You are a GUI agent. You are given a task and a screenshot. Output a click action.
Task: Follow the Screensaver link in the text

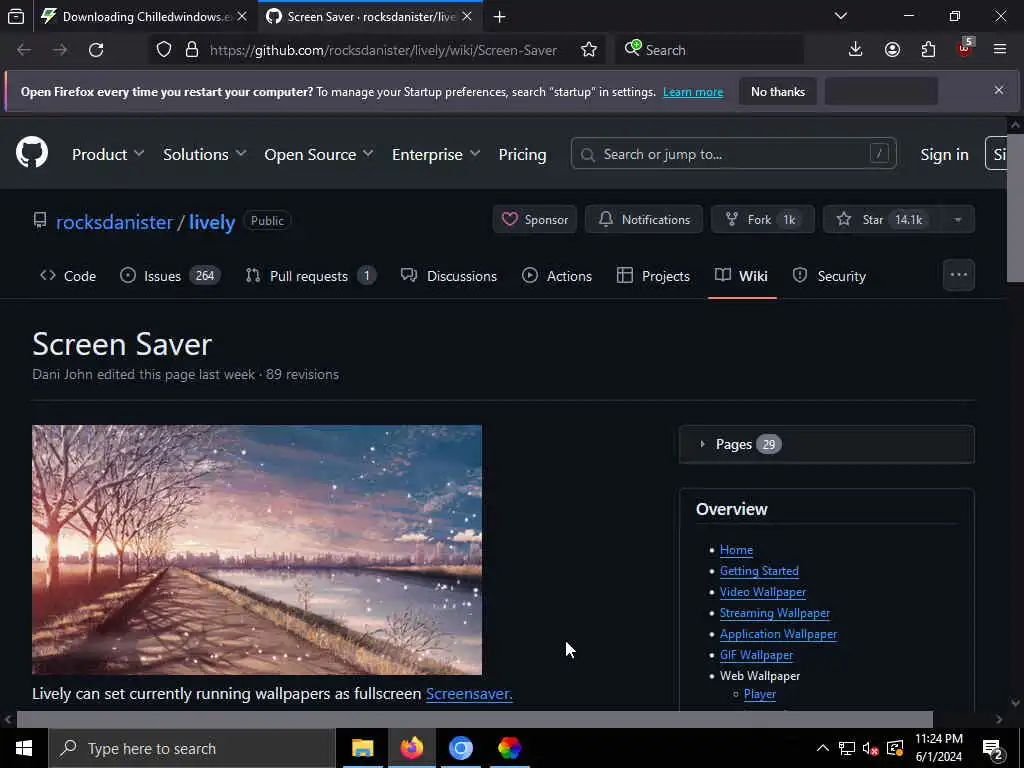pyautogui.click(x=469, y=694)
